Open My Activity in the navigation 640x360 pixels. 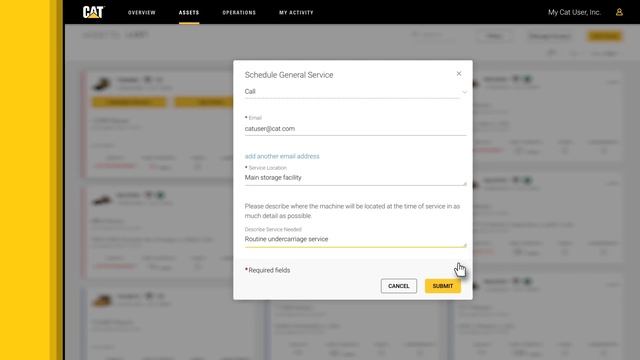point(296,13)
